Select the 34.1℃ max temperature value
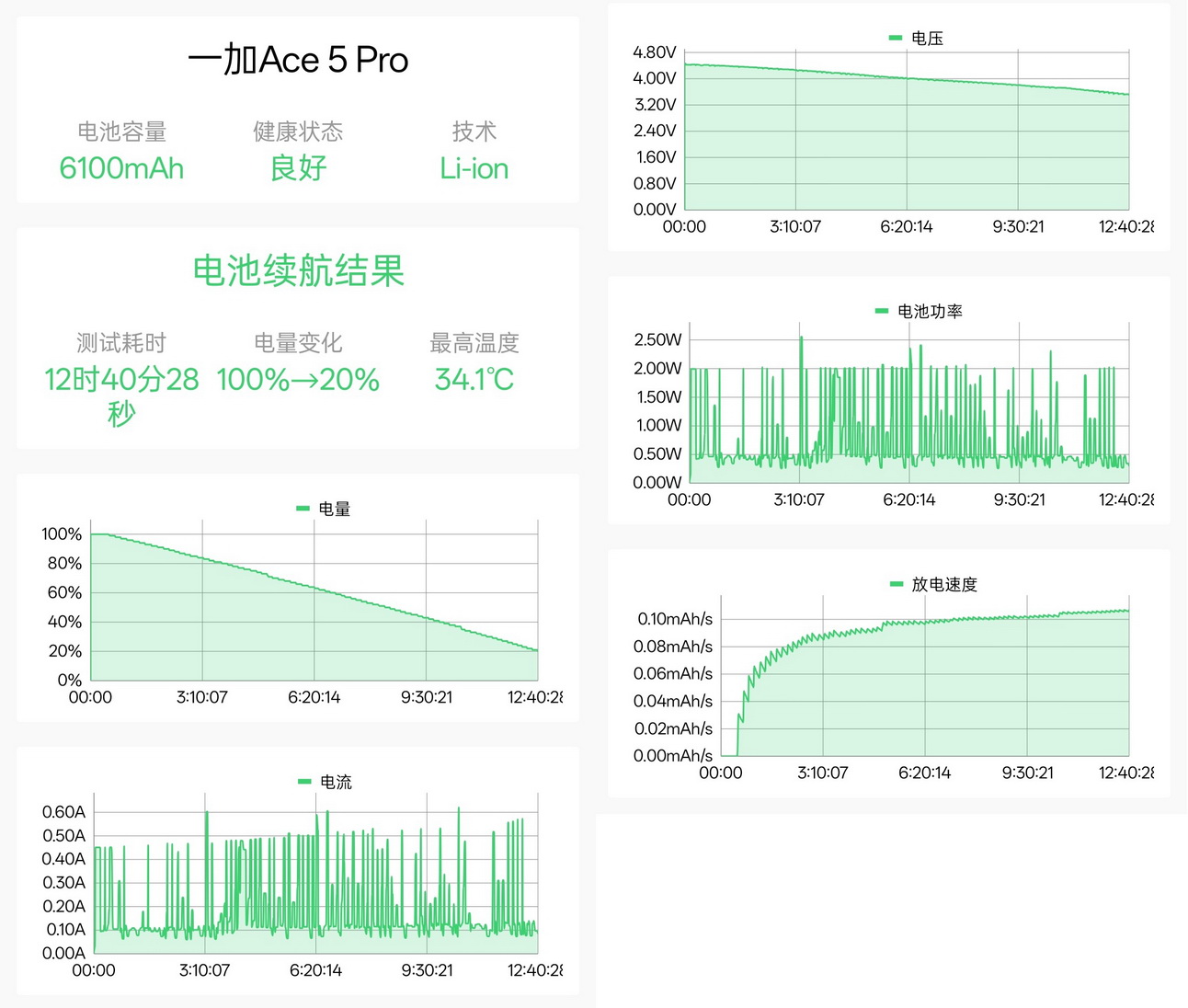1188x1008 pixels. coord(474,379)
